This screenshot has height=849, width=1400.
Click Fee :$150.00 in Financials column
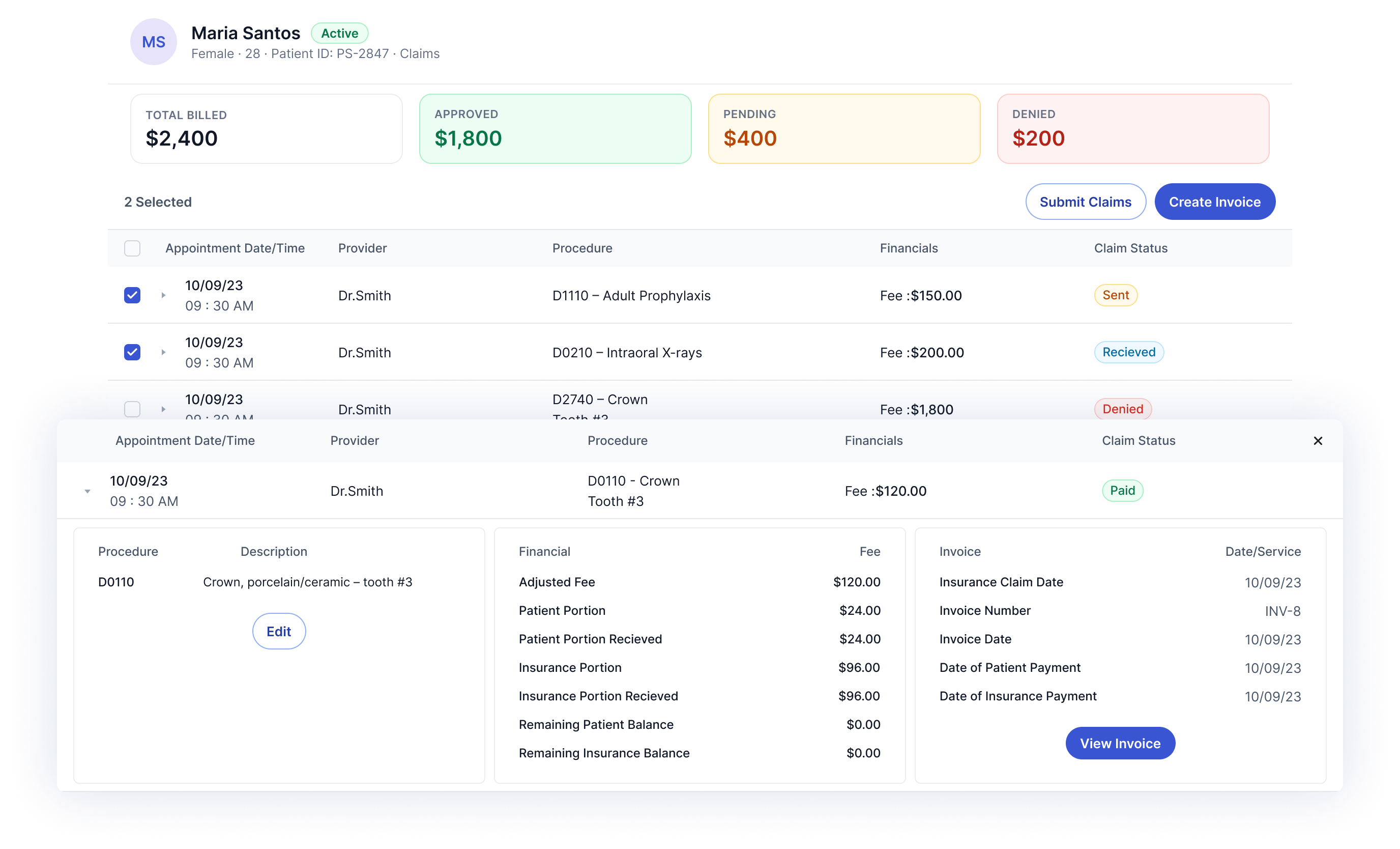[920, 296]
